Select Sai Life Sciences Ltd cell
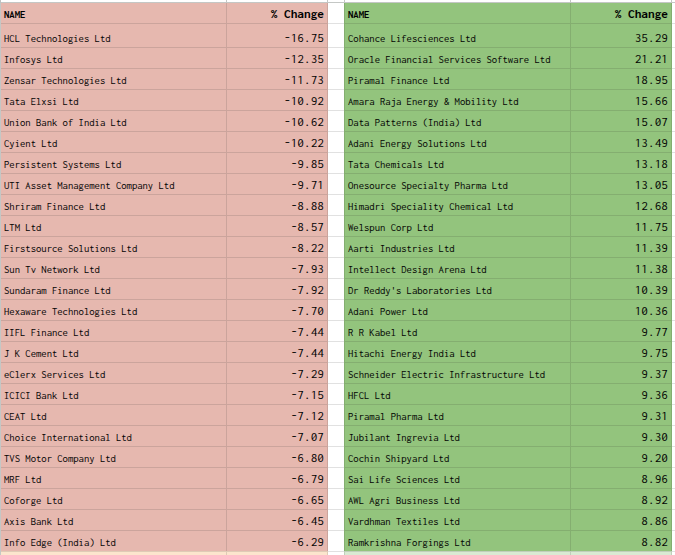This screenshot has width=675, height=555. coord(458,479)
